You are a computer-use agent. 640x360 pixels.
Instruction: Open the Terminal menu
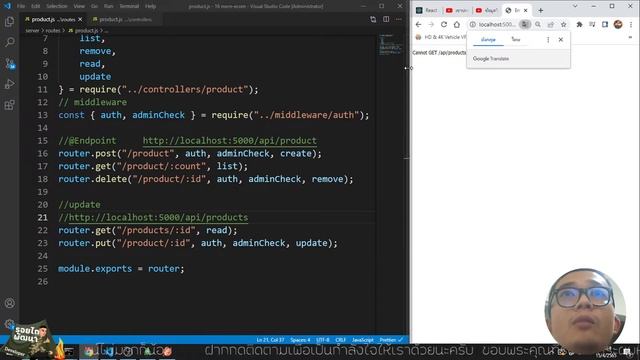129,6
